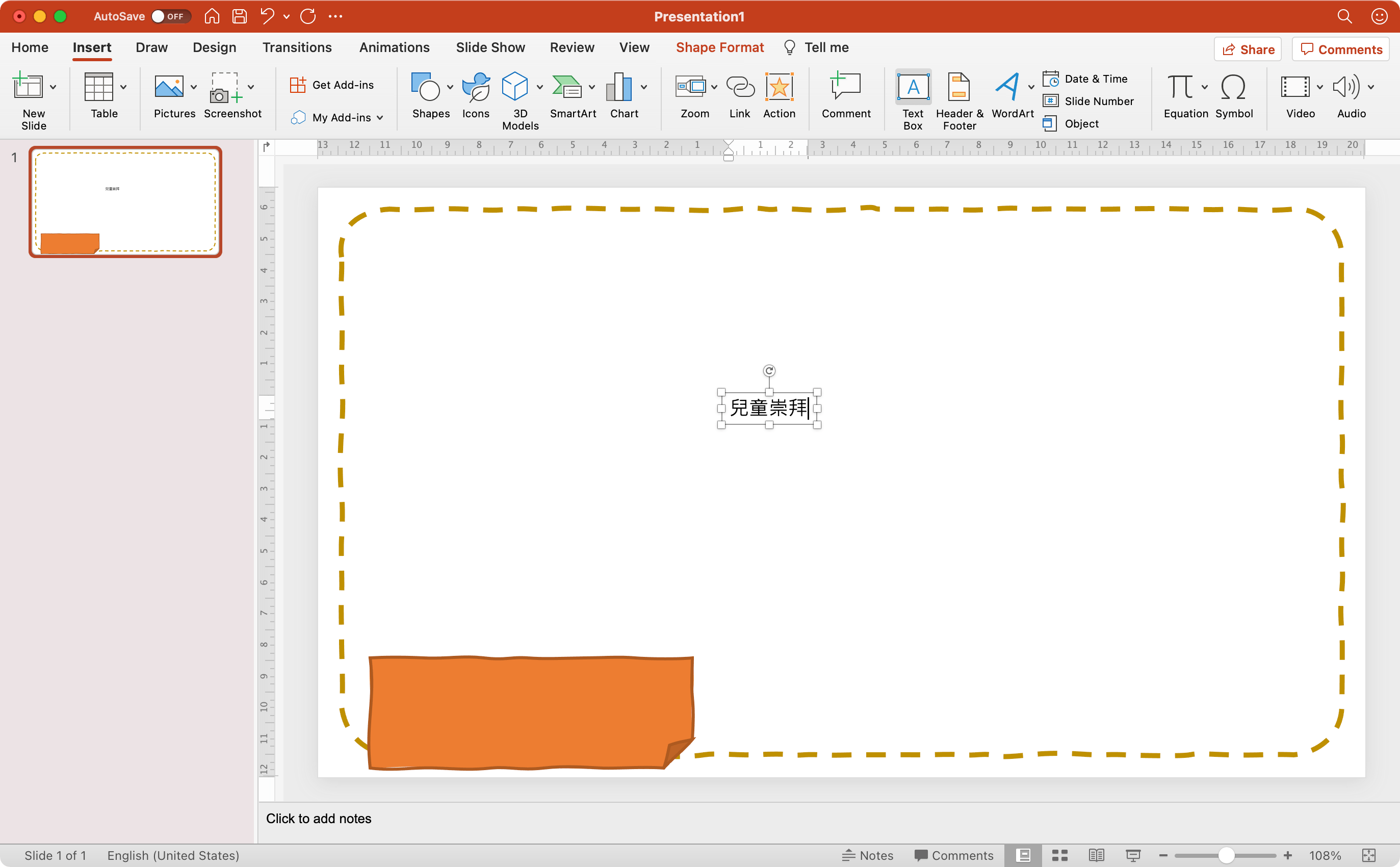Switch to the Design tab
The image size is (1400, 867).
point(214,47)
